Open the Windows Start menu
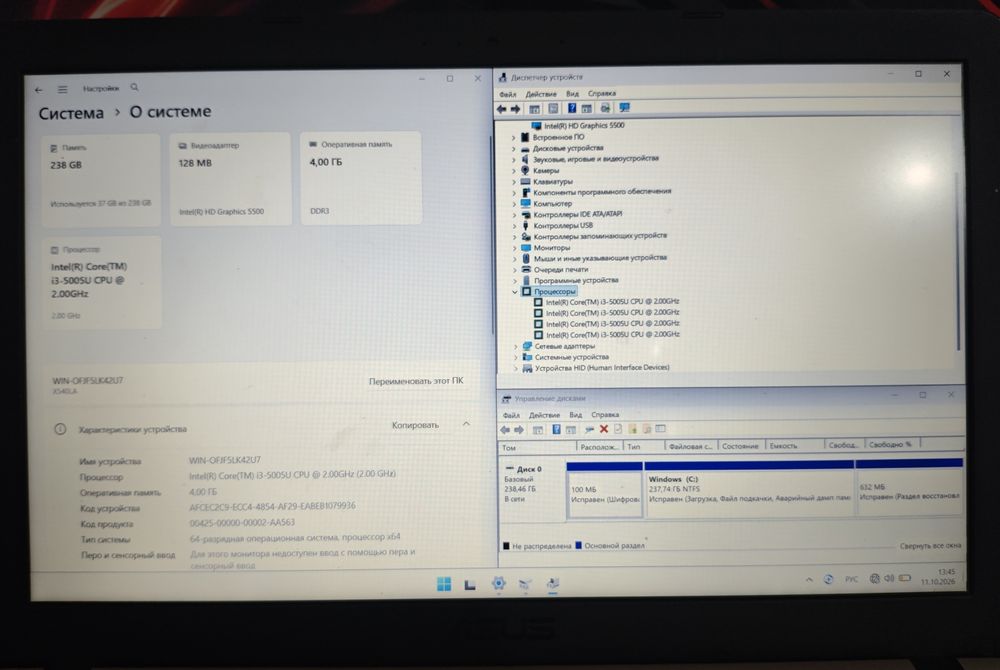The height and width of the screenshot is (670, 1000). pos(444,584)
